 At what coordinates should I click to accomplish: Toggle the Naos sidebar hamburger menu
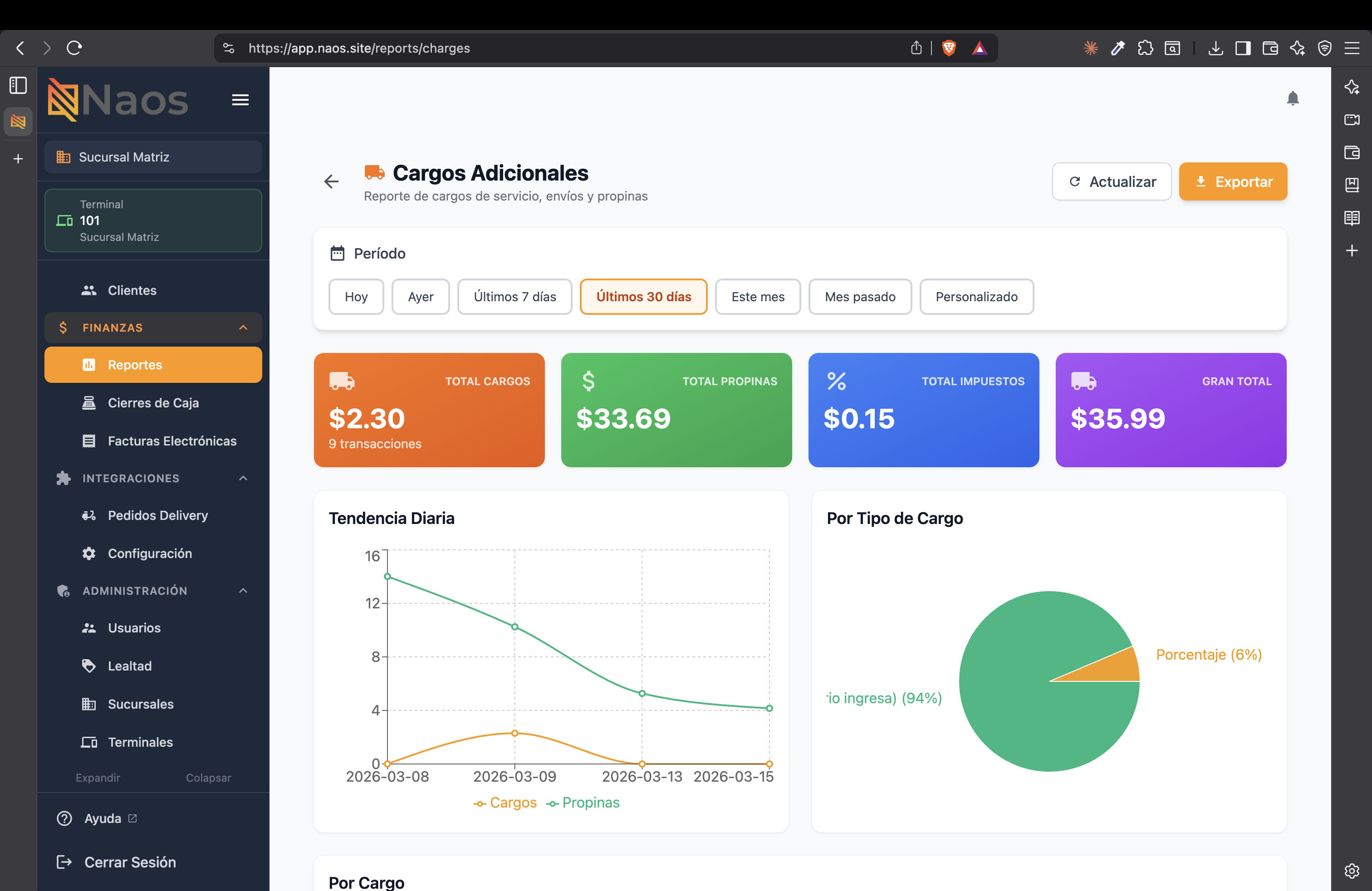coord(240,100)
